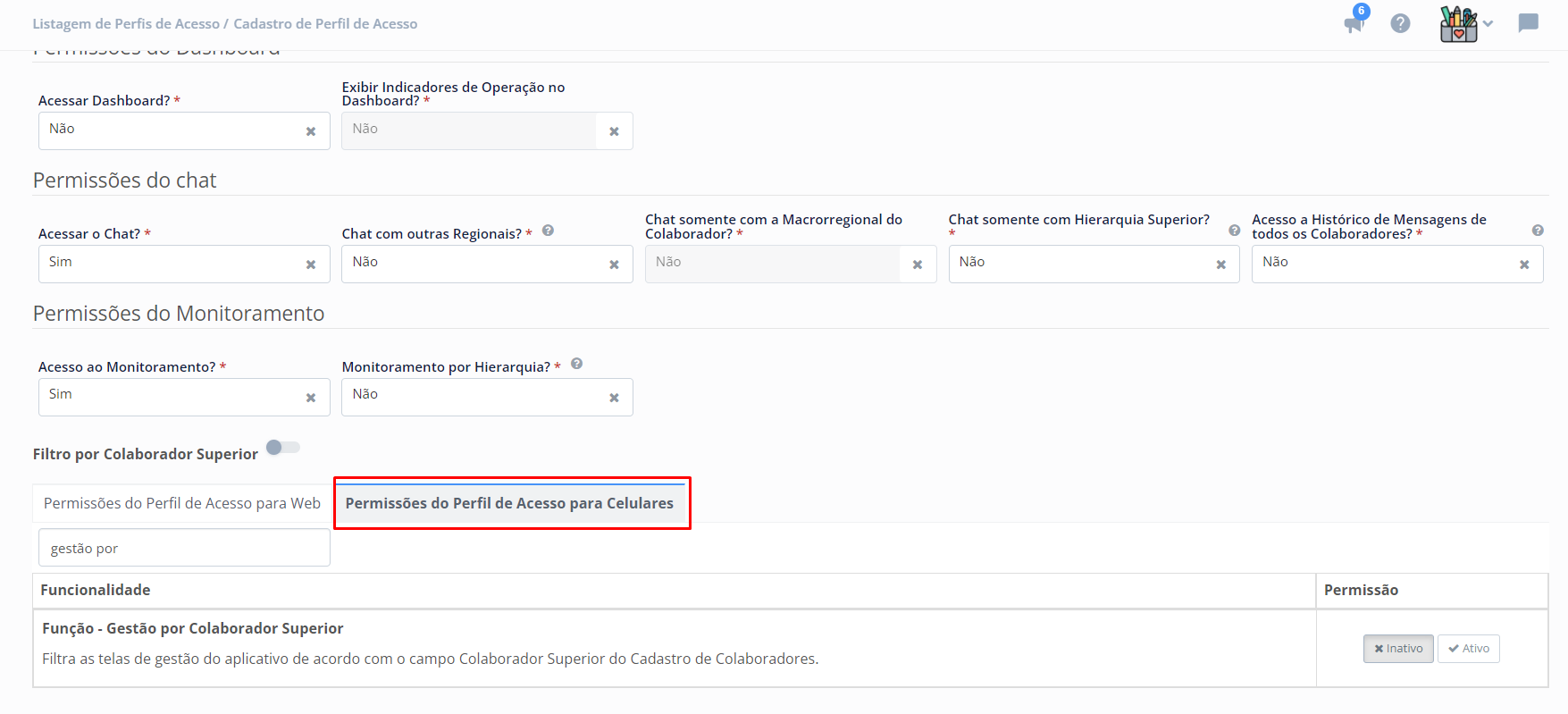Switch to Permissões do Perfil para Web tab
Screen dimensions: 1568x714
182,503
